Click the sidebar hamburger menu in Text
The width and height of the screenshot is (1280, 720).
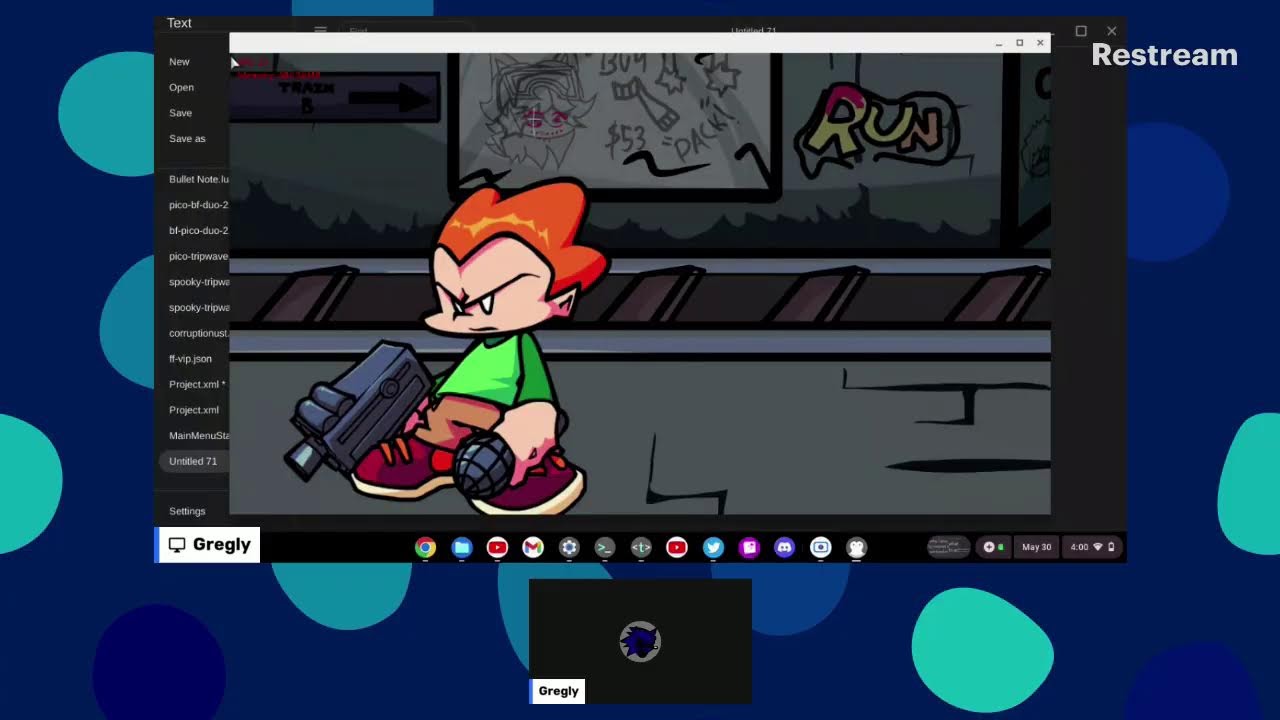tap(320, 30)
